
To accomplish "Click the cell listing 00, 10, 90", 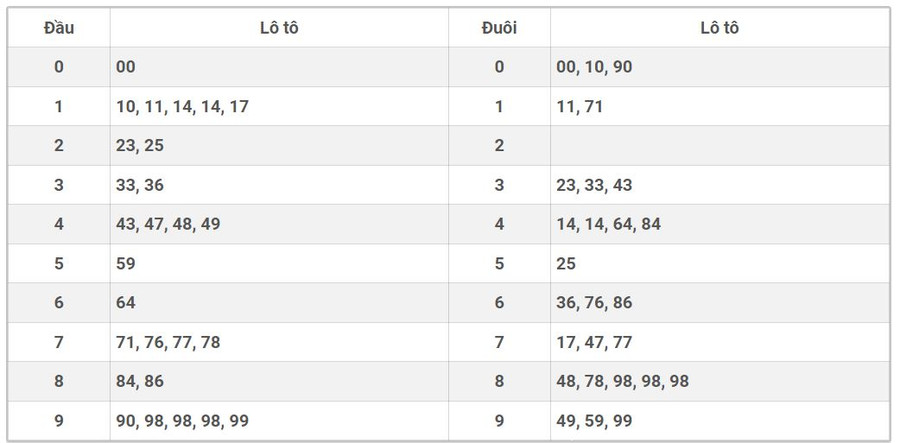I will pyautogui.click(x=594, y=67).
